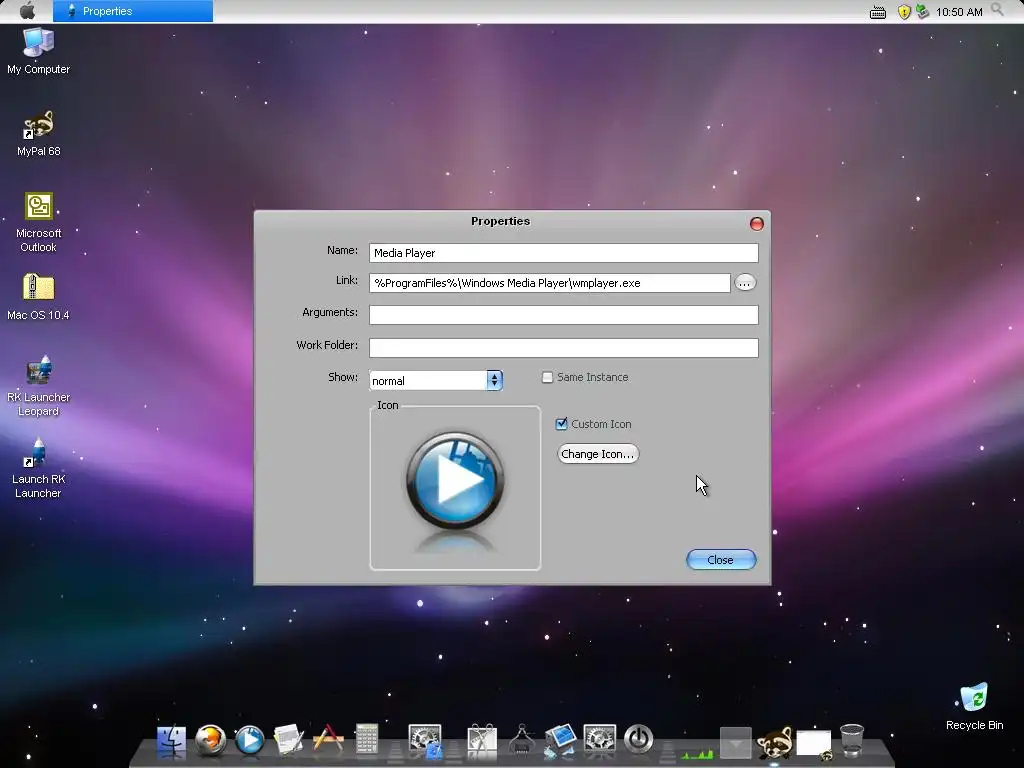The image size is (1024, 768).
Task: Open the Show dropdown set to normal
Action: [436, 380]
